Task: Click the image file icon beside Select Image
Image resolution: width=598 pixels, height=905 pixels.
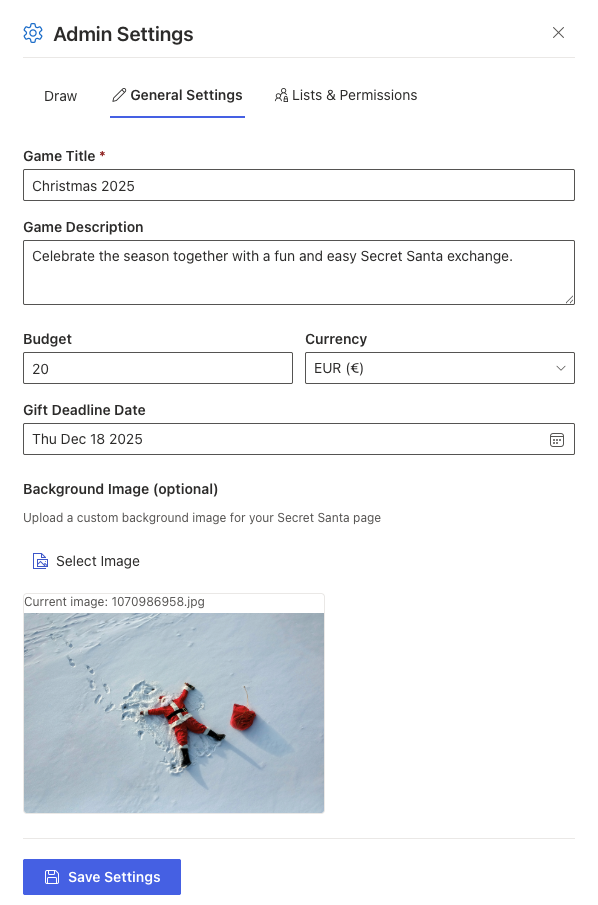Action: [x=40, y=561]
